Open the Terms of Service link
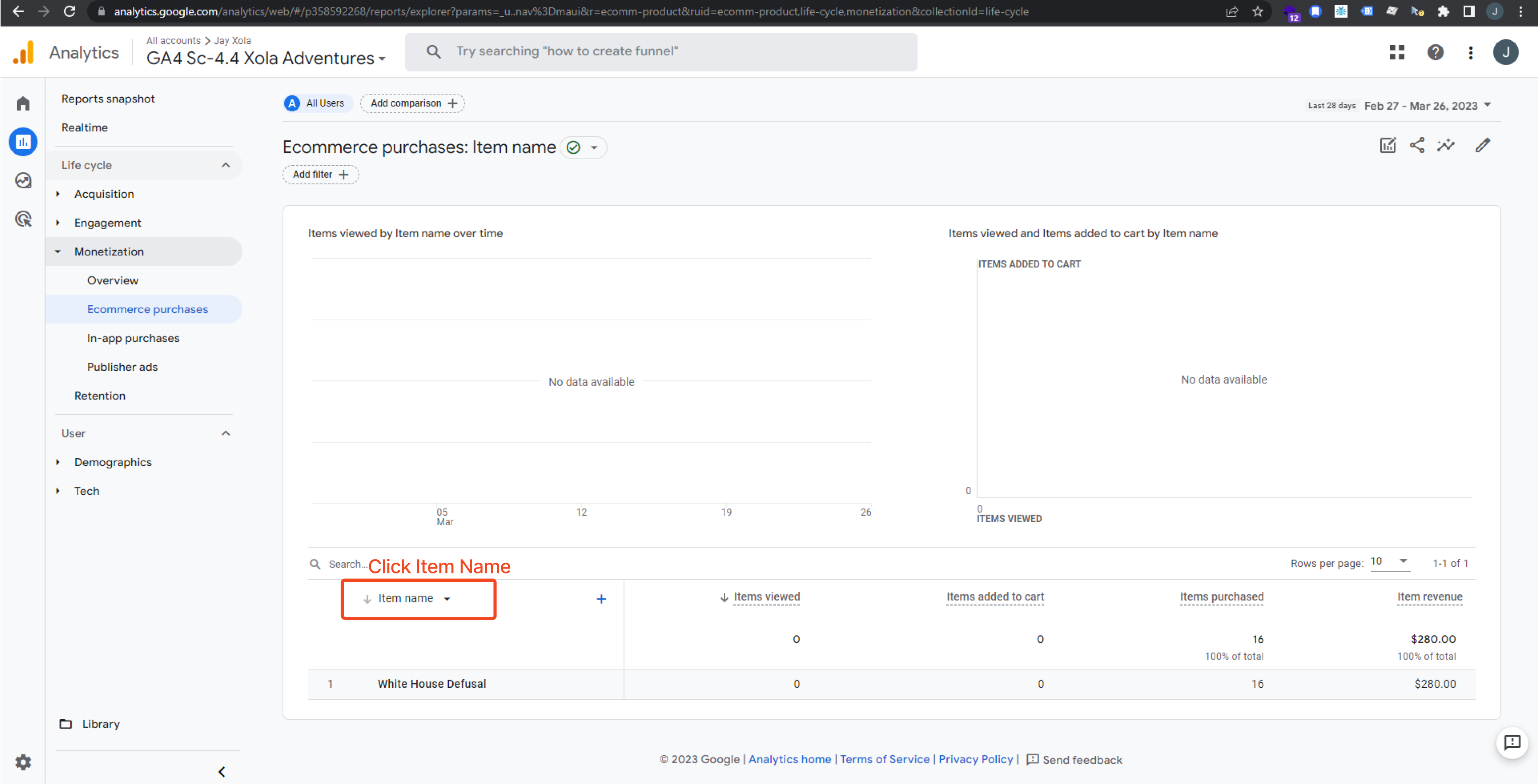This screenshot has height=784, width=1538. pos(884,759)
